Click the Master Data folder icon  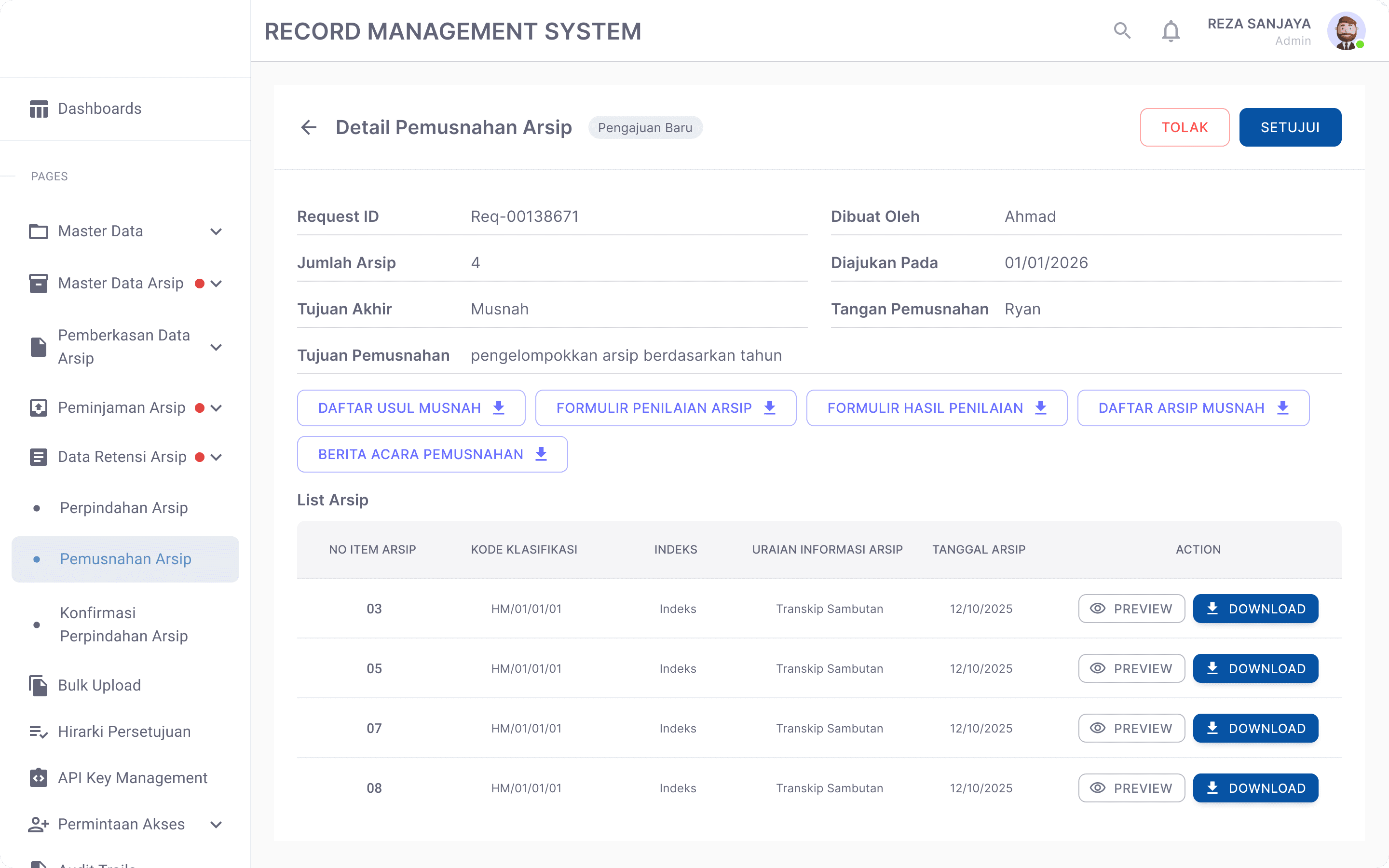coord(39,231)
